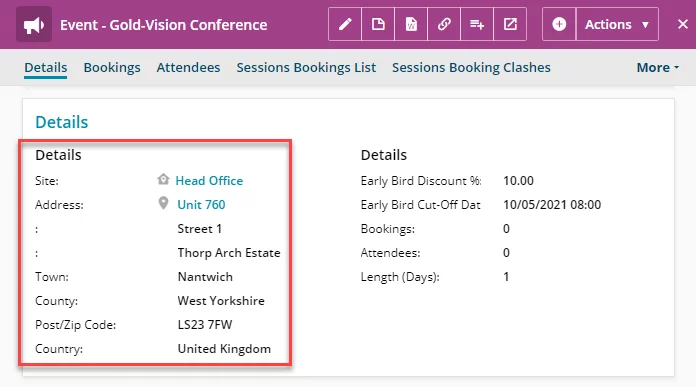Select the Sessions Bookings List tab
The height and width of the screenshot is (387, 696).
point(306,67)
